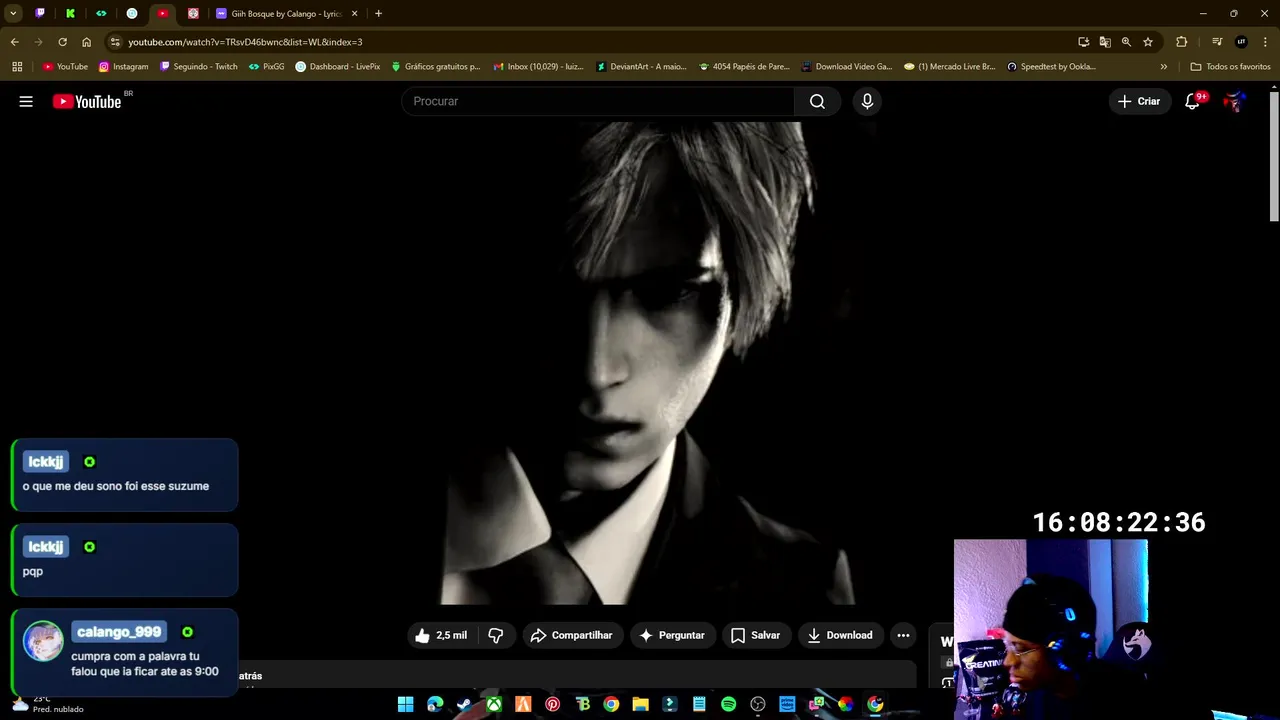Open Windows Start menu
Image resolution: width=1280 pixels, height=720 pixels.
(406, 705)
